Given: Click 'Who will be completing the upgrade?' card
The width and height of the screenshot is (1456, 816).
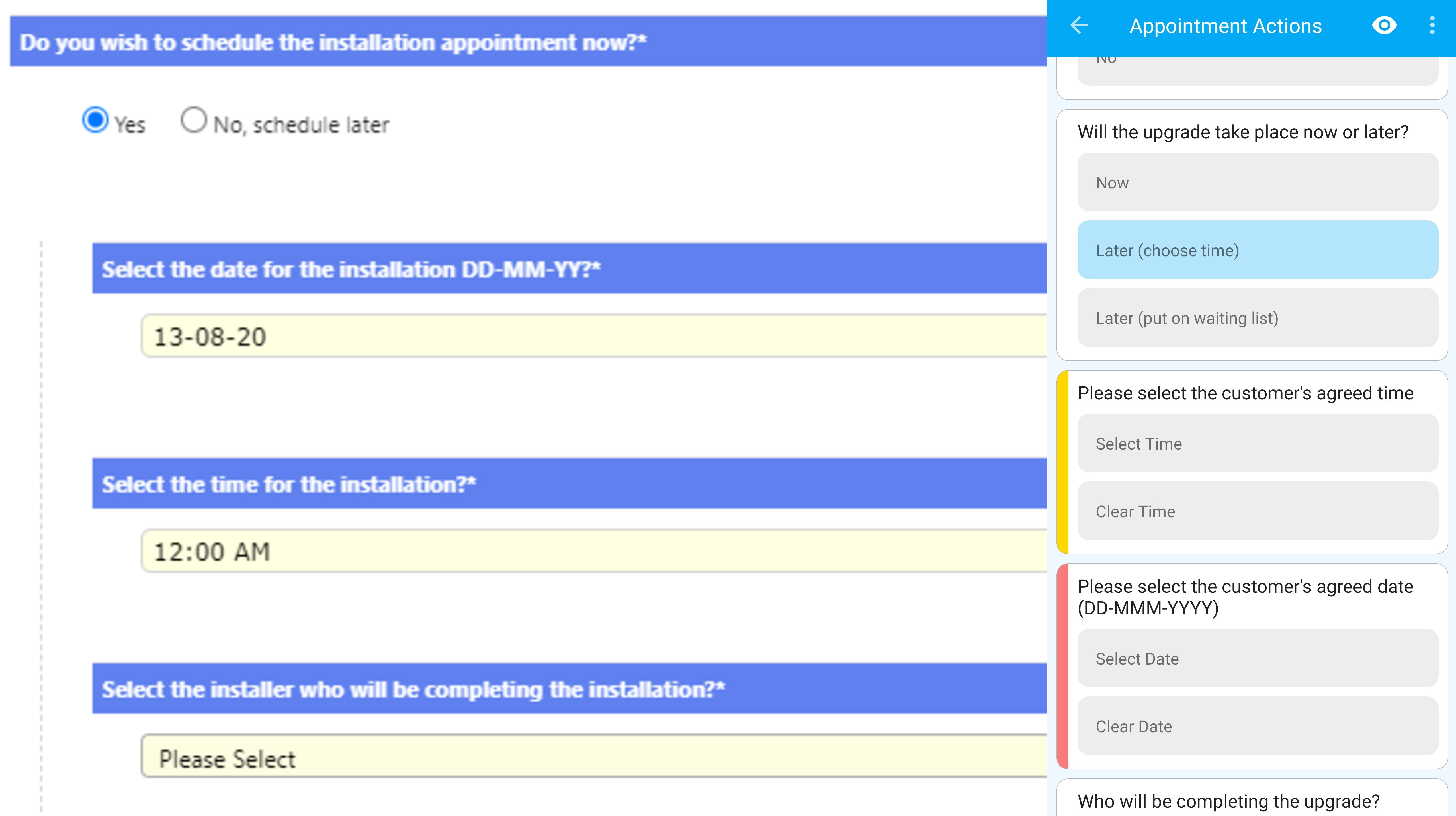Looking at the screenshot, I should tap(1228, 801).
